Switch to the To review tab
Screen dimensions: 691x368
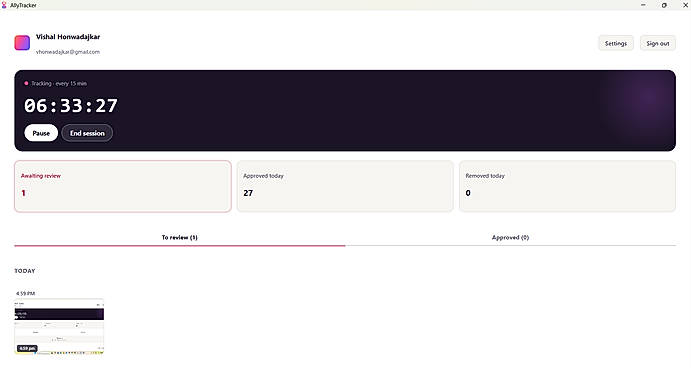tap(179, 238)
